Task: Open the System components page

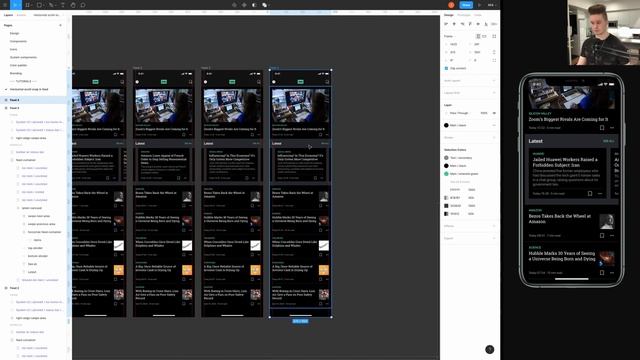Action: pyautogui.click(x=23, y=58)
